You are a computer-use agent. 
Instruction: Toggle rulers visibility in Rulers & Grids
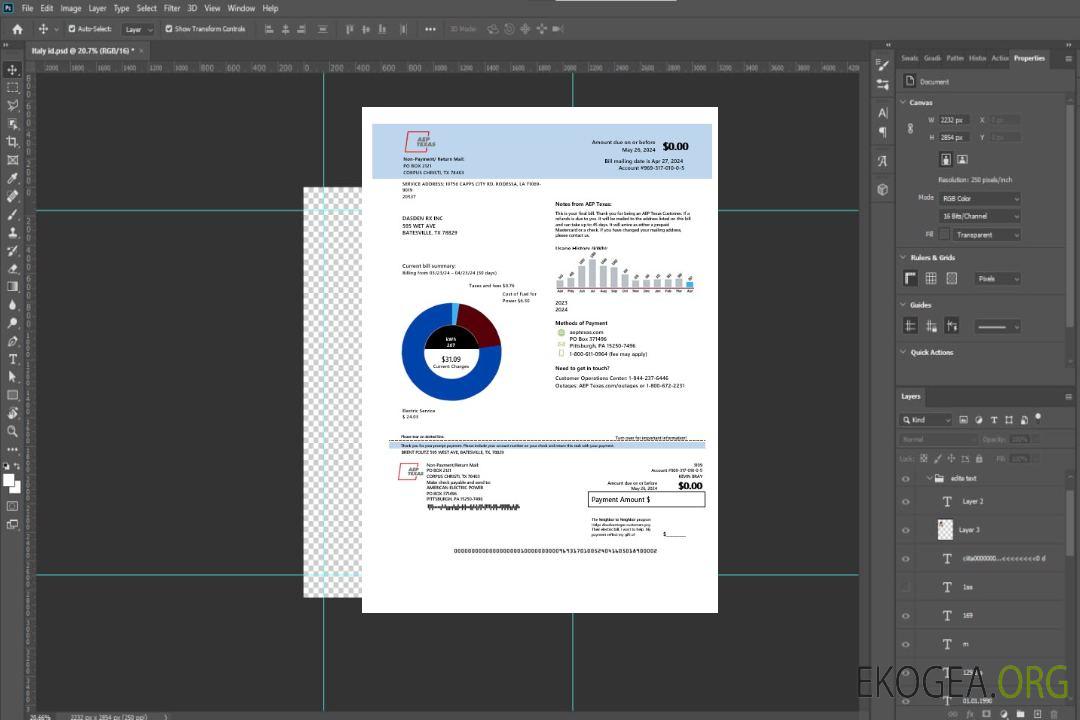(x=911, y=278)
